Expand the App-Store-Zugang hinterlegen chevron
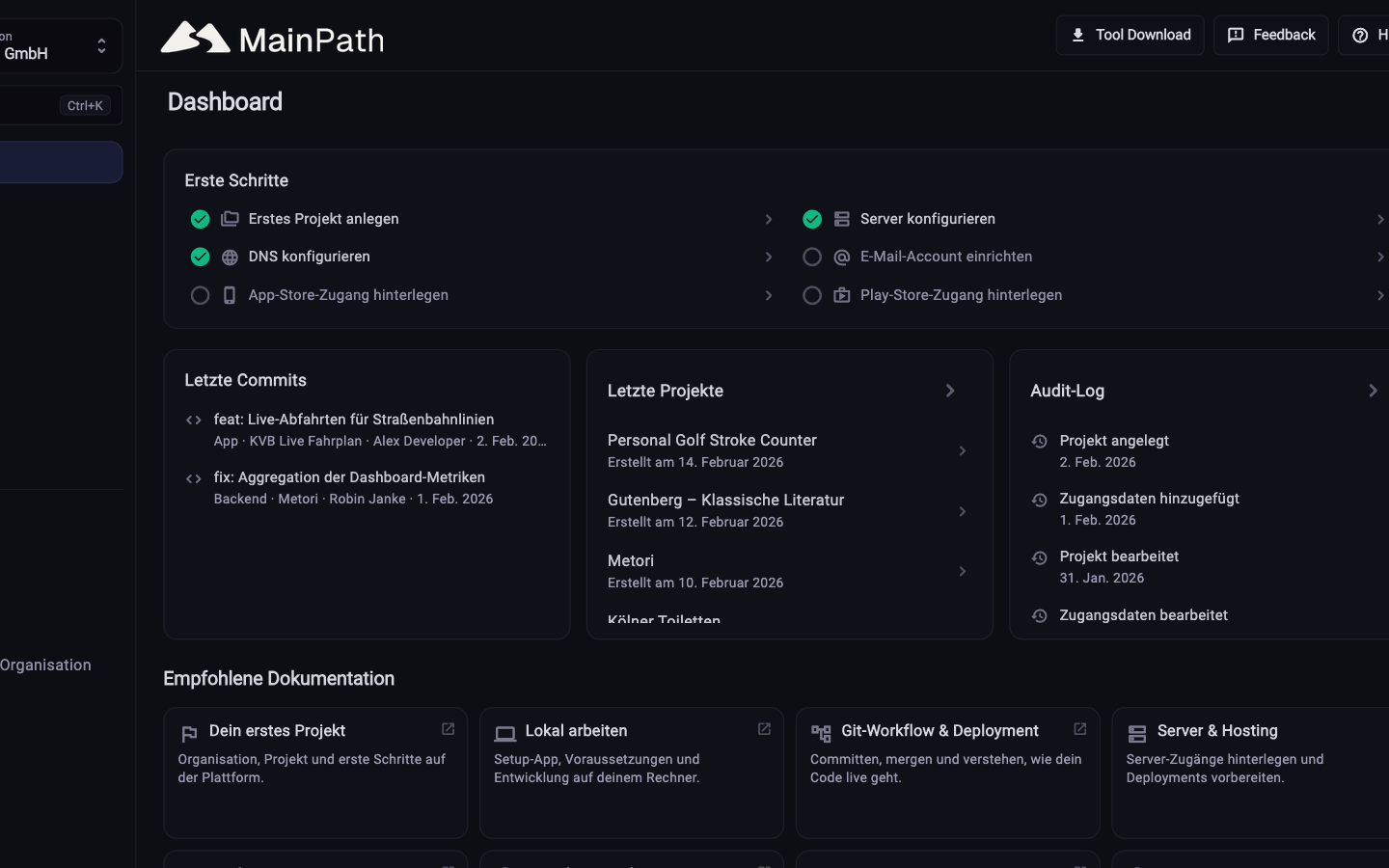The image size is (1389, 868). [769, 295]
